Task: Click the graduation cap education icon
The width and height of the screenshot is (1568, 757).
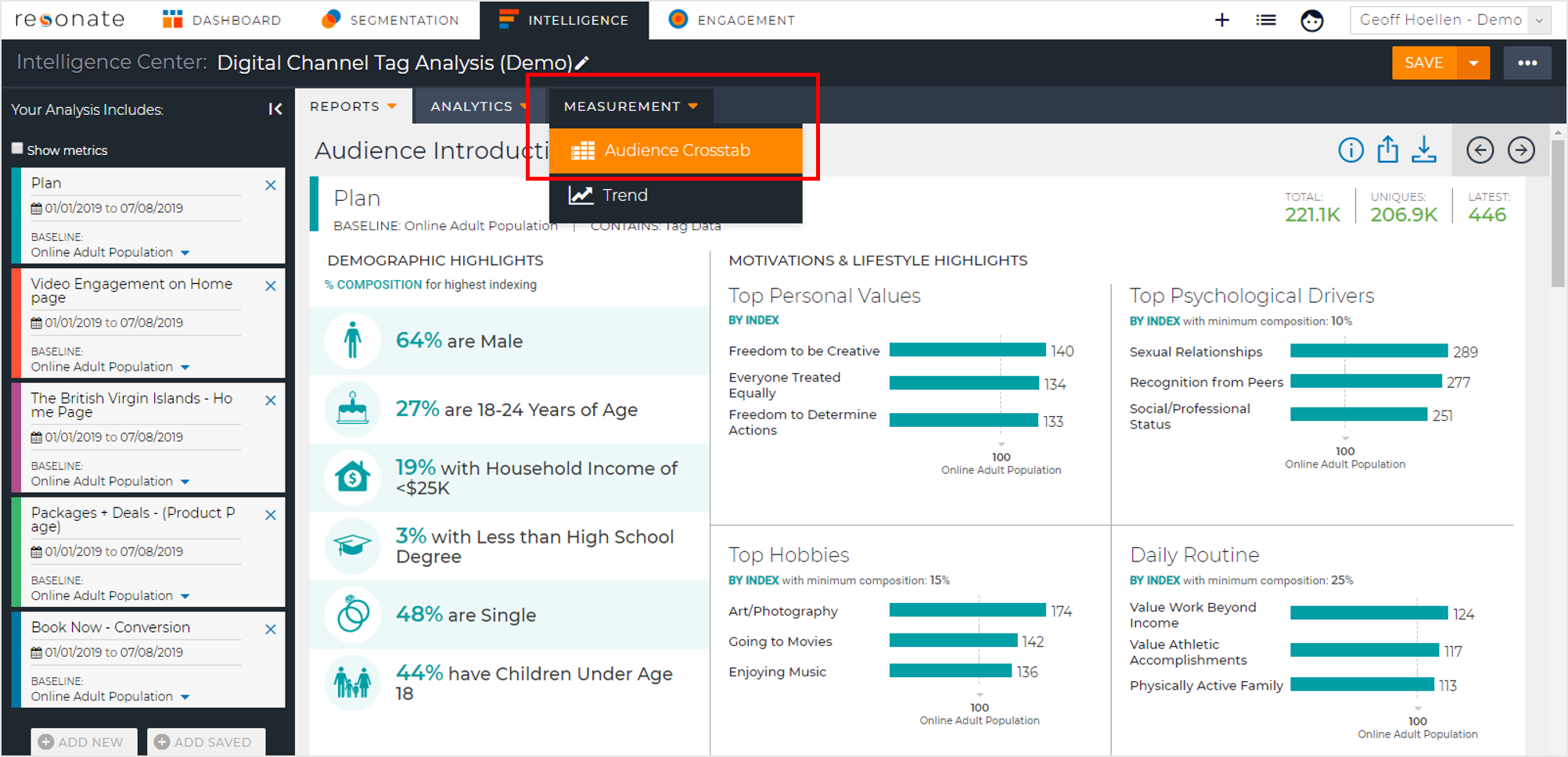Action: tap(353, 545)
